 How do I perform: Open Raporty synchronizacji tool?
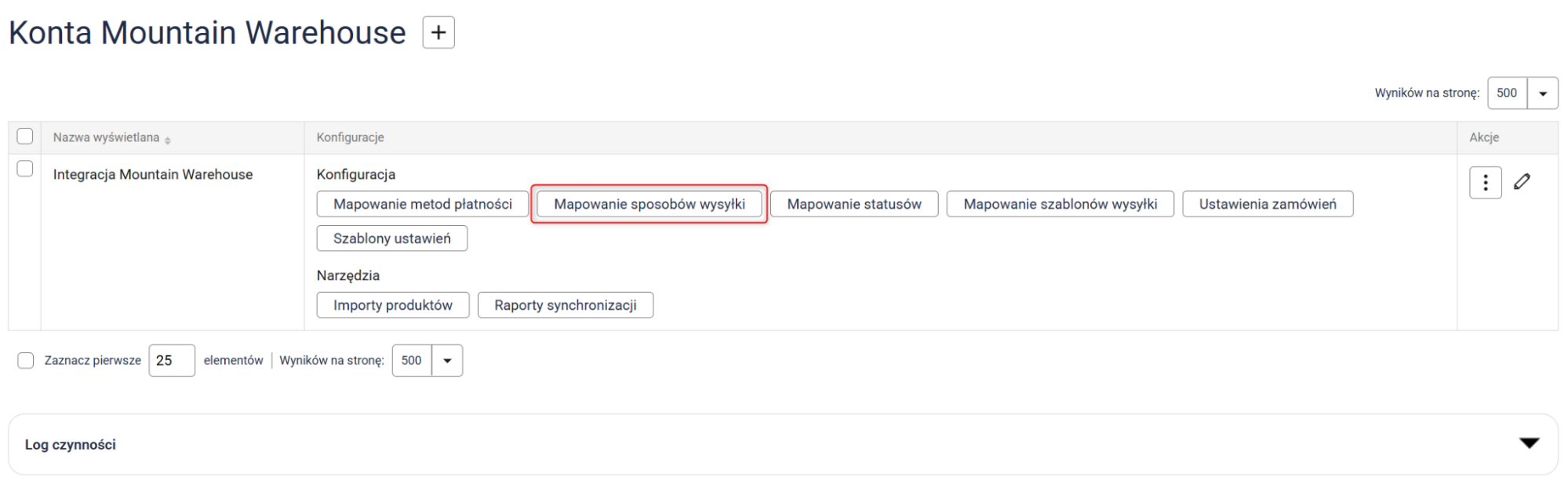(565, 305)
